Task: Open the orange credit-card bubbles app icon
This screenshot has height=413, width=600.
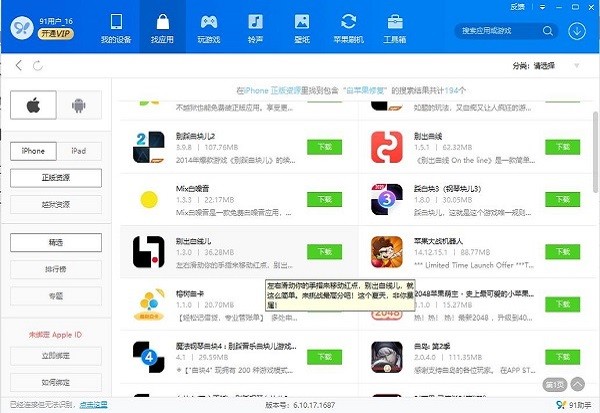Action: [x=148, y=304]
